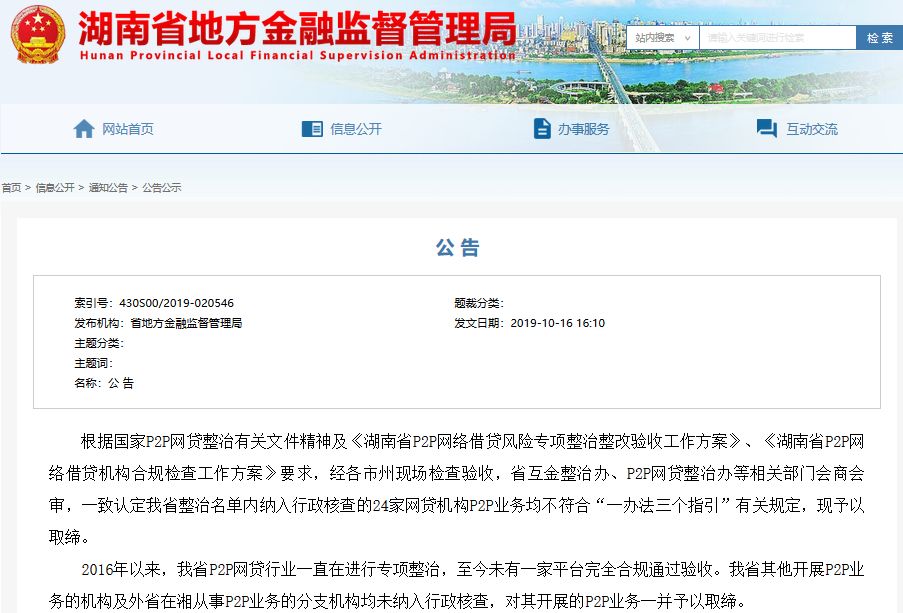Screen dimensions: 903x613
Task: Open the 办事服务 navigation section
Action: pyautogui.click(x=584, y=129)
